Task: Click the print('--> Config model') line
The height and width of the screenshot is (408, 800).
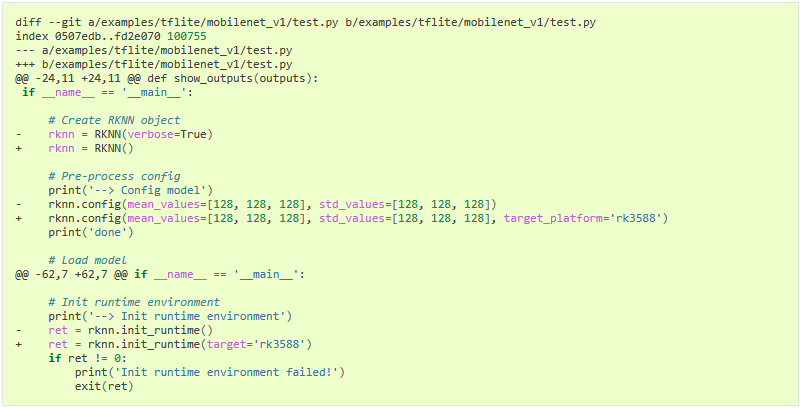Action: pyautogui.click(x=131, y=190)
